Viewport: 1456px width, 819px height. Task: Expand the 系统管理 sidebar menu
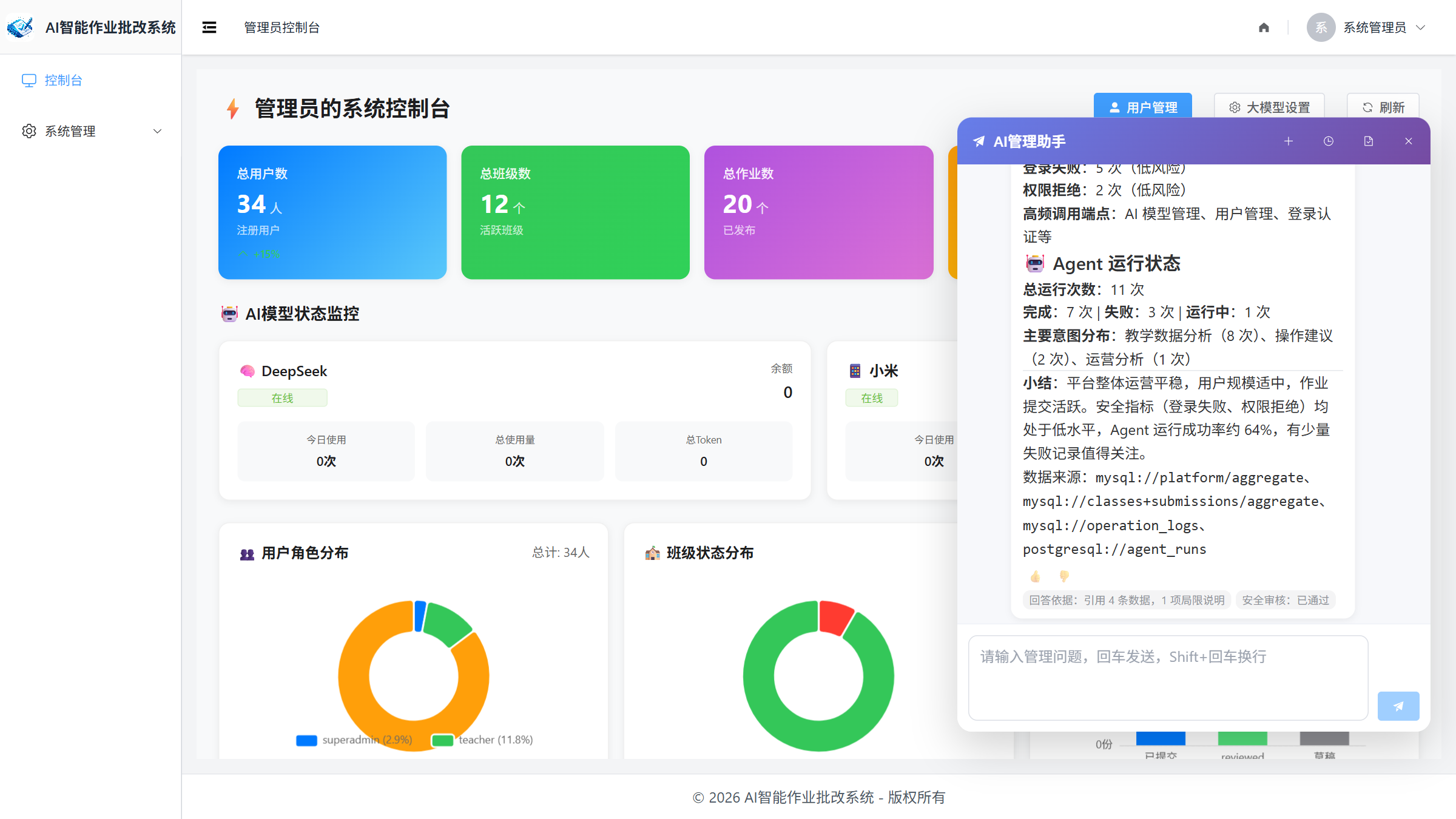pyautogui.click(x=91, y=131)
